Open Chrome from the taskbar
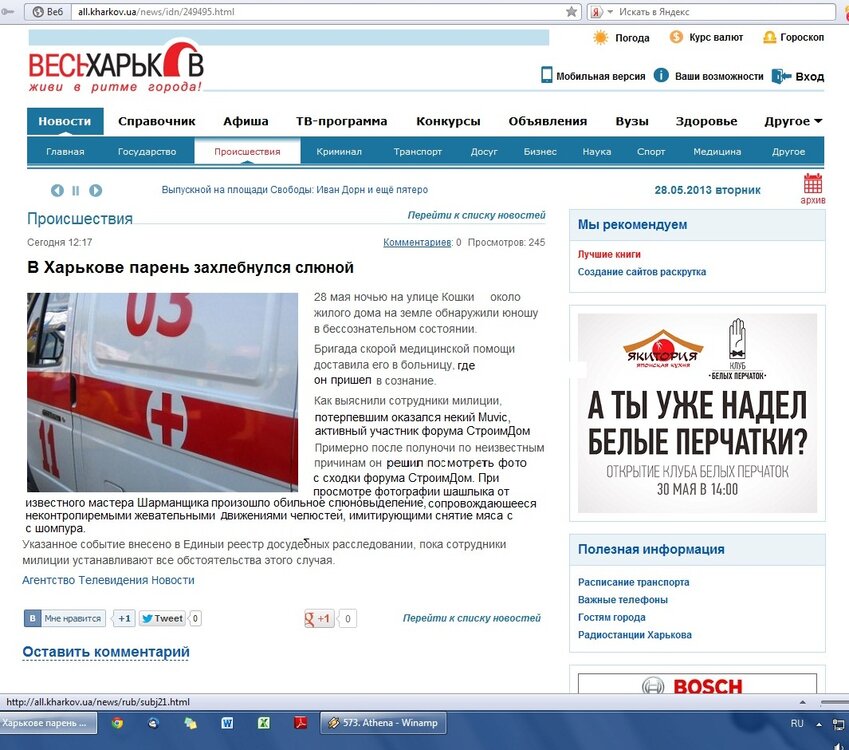The height and width of the screenshot is (750, 849). [117, 723]
